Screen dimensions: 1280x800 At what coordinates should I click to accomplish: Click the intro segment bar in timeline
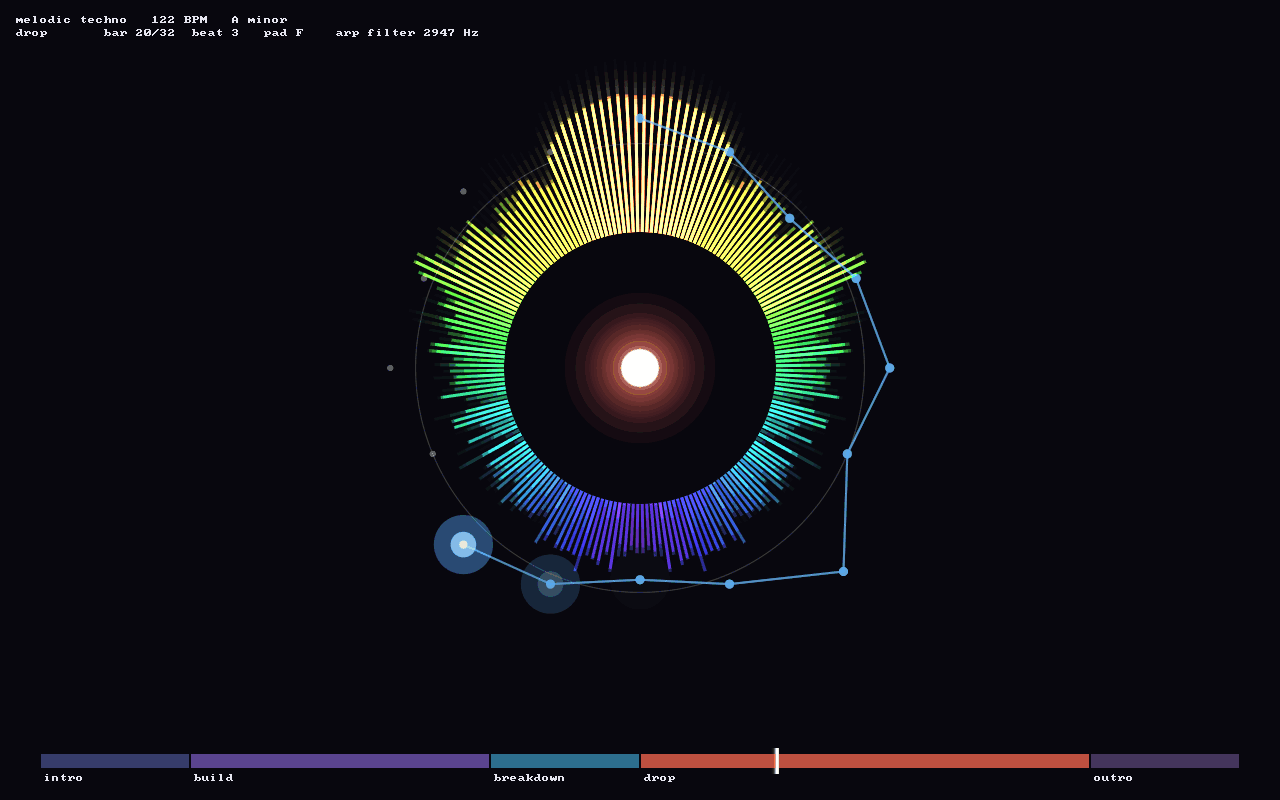pos(115,761)
